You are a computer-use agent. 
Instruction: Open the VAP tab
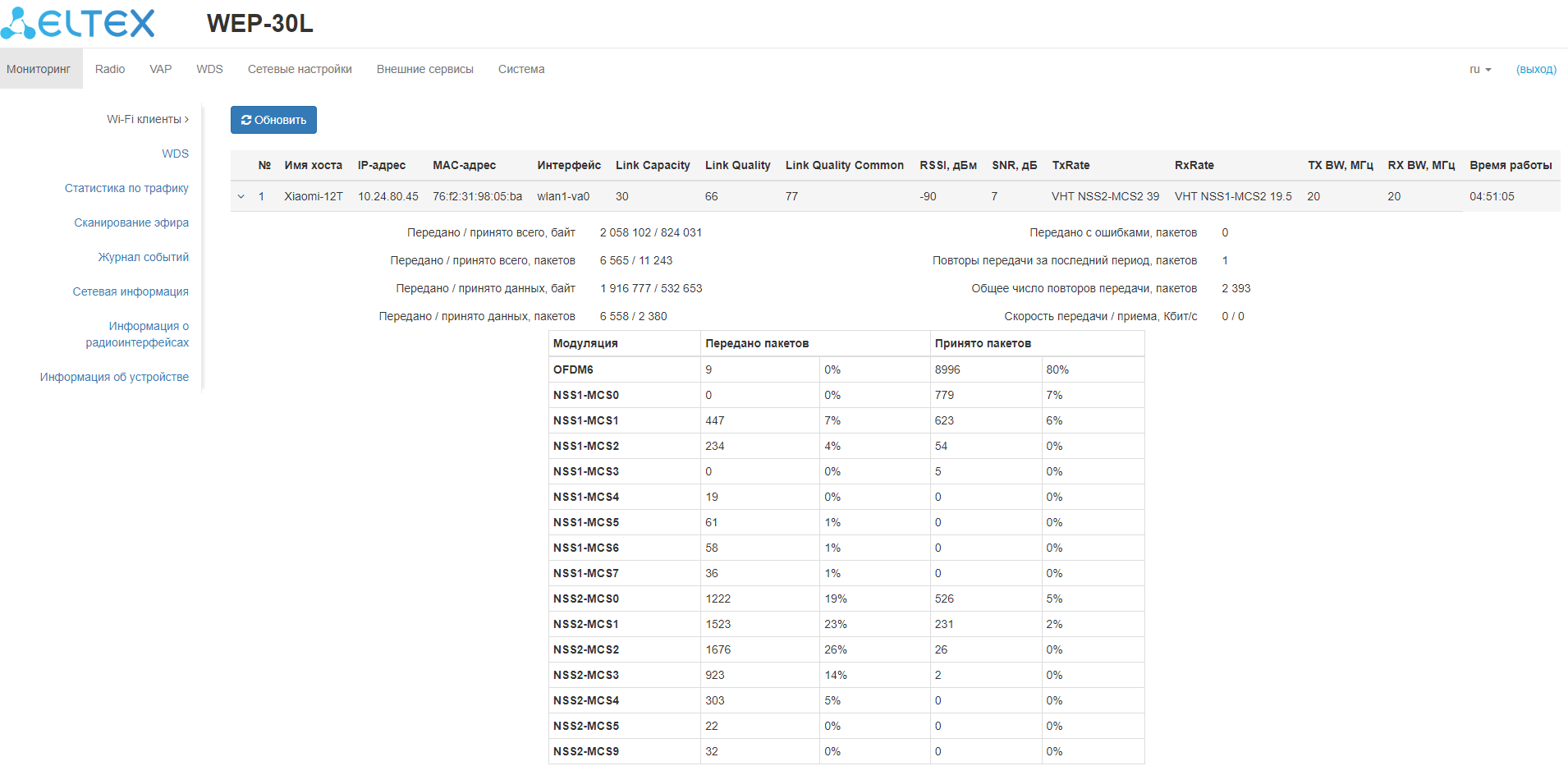click(160, 70)
